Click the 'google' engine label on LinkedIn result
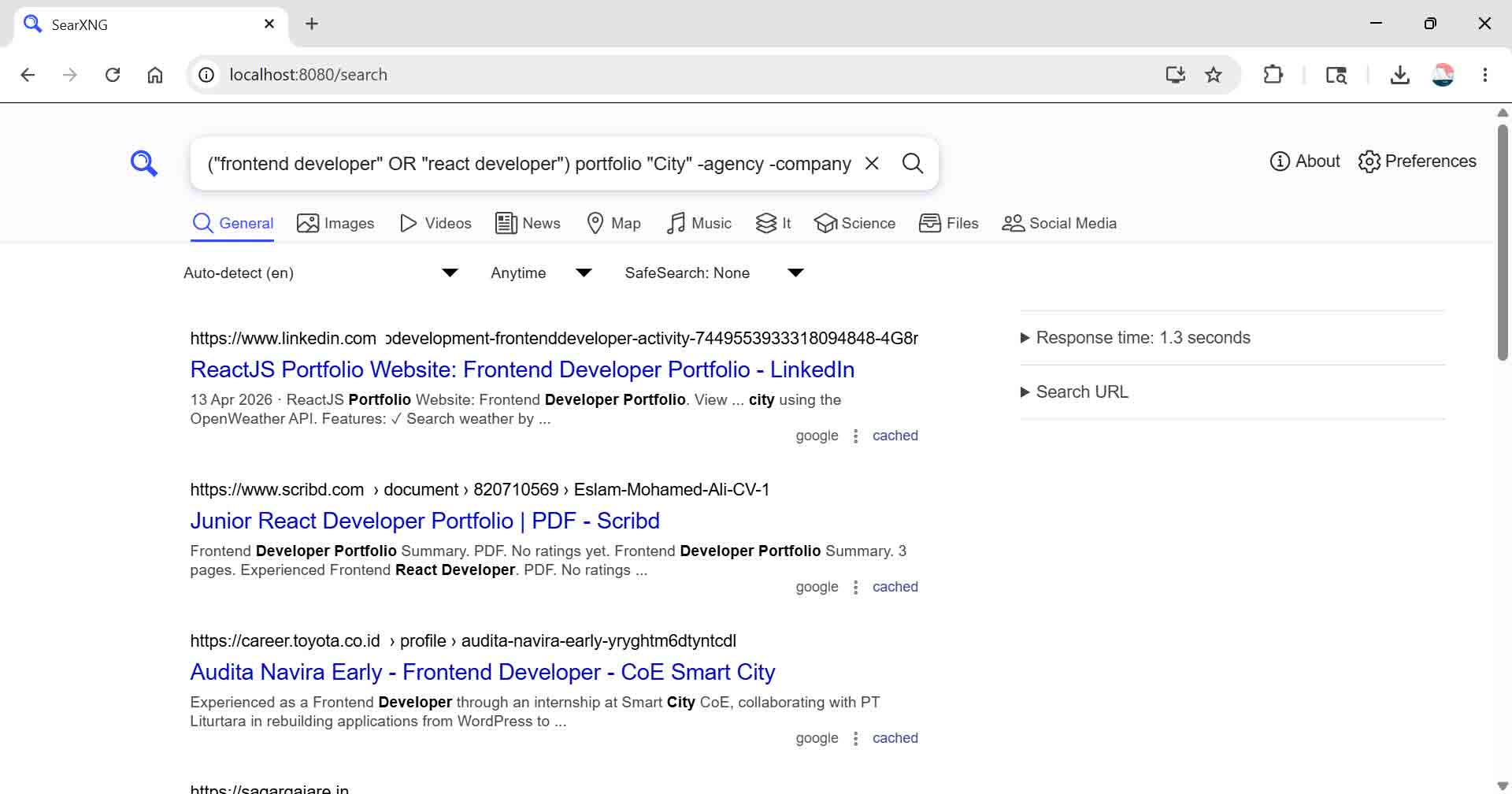 817,436
